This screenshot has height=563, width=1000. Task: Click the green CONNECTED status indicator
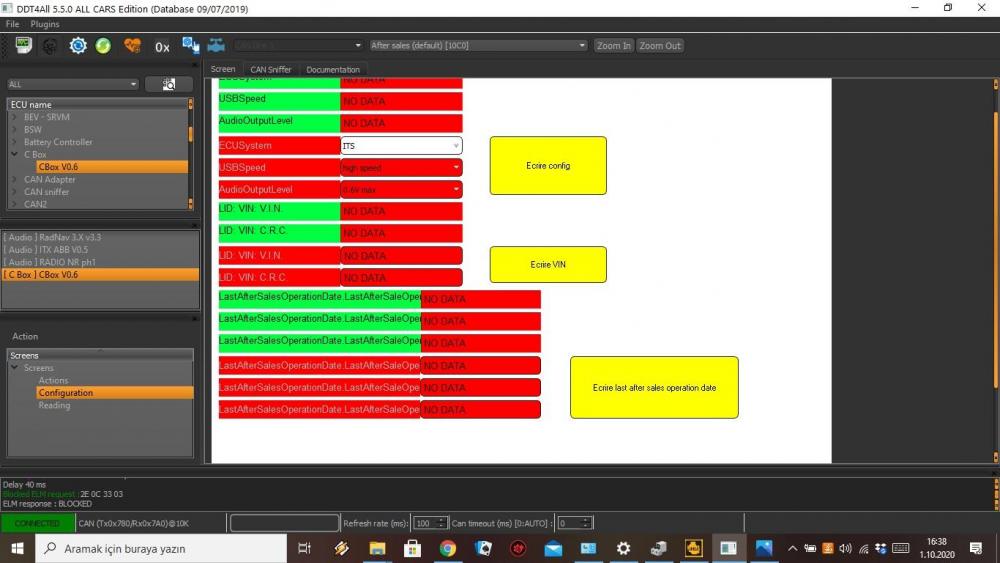(37, 523)
